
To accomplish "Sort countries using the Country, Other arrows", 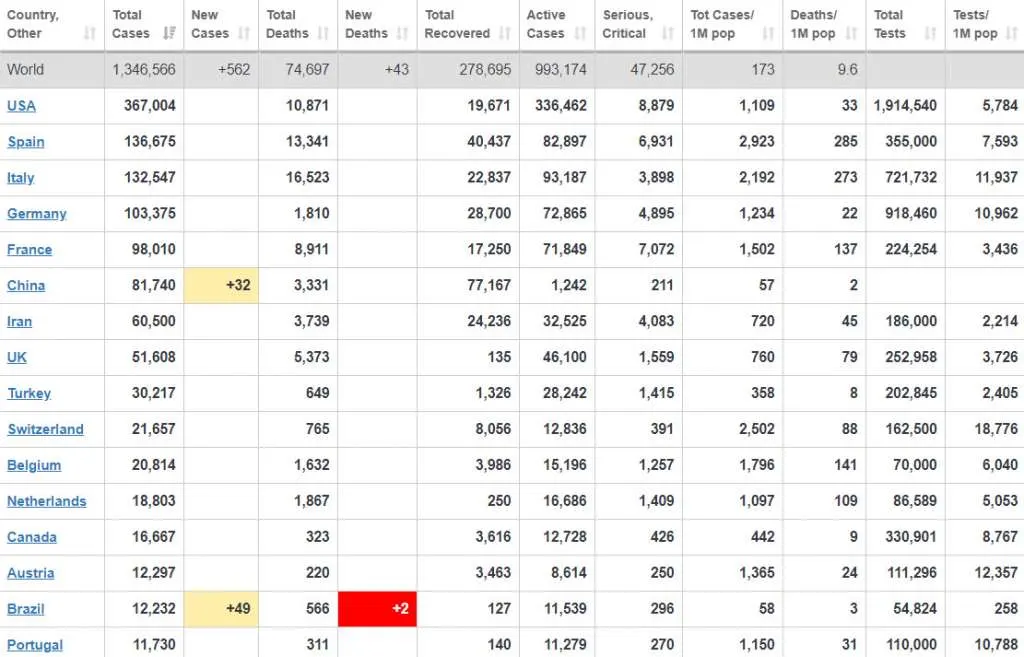I will tap(89, 34).
